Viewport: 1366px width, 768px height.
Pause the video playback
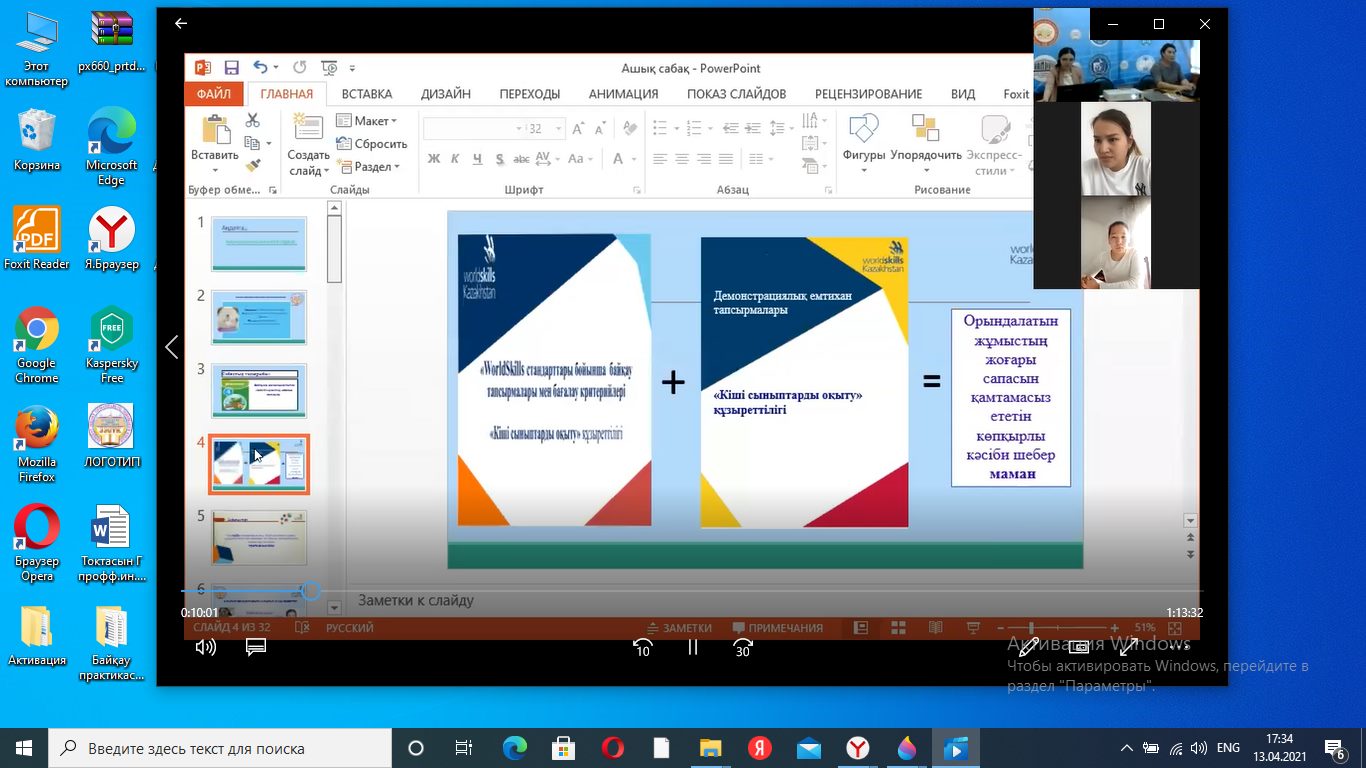point(692,647)
